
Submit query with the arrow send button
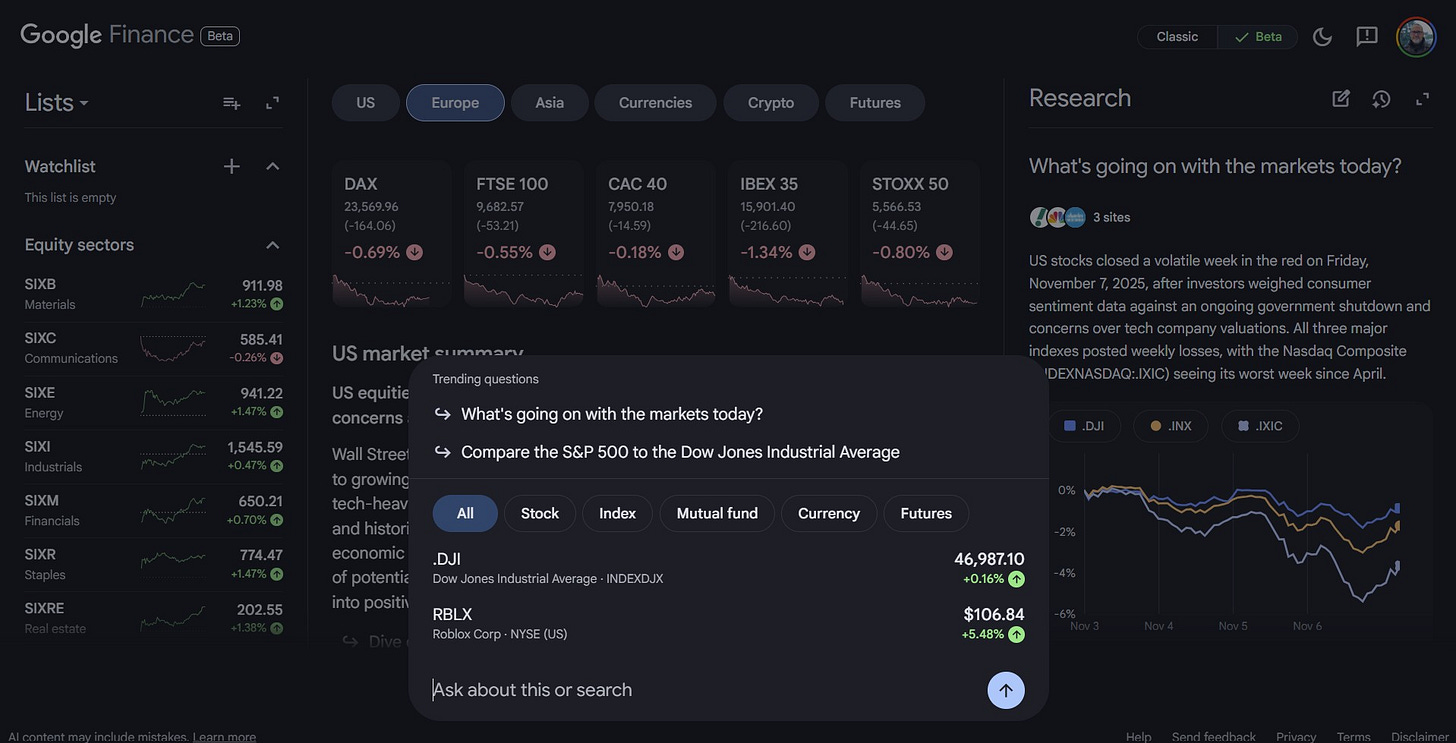pos(1006,690)
